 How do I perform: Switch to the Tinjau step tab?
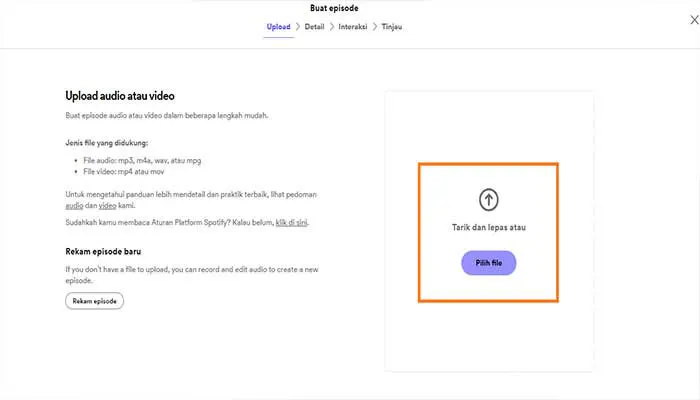point(391,27)
